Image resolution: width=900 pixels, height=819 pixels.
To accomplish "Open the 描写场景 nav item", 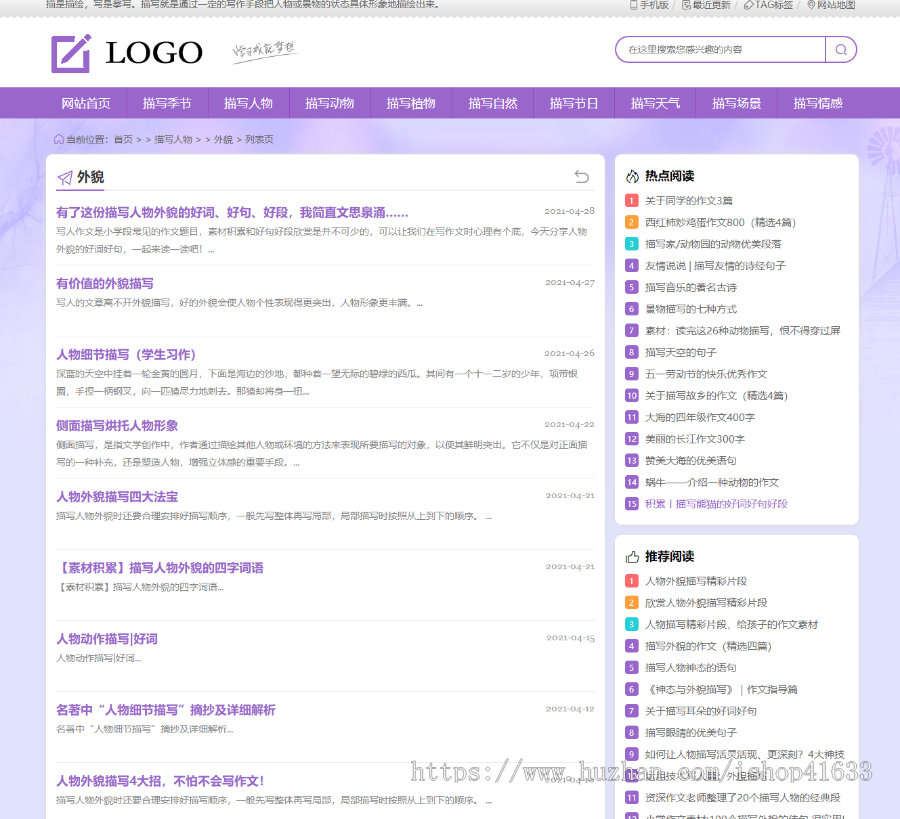I will 736,103.
